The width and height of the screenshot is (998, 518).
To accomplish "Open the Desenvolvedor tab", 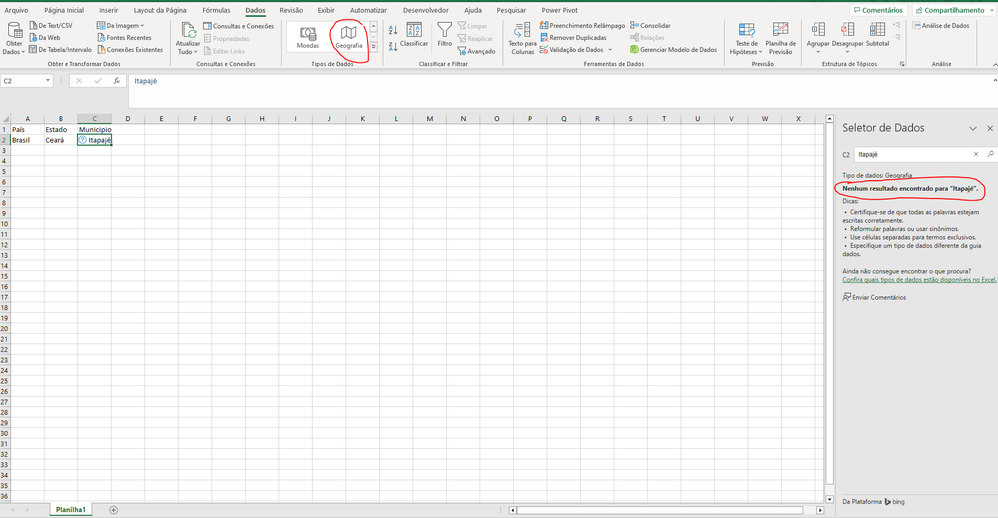I will pos(426,10).
